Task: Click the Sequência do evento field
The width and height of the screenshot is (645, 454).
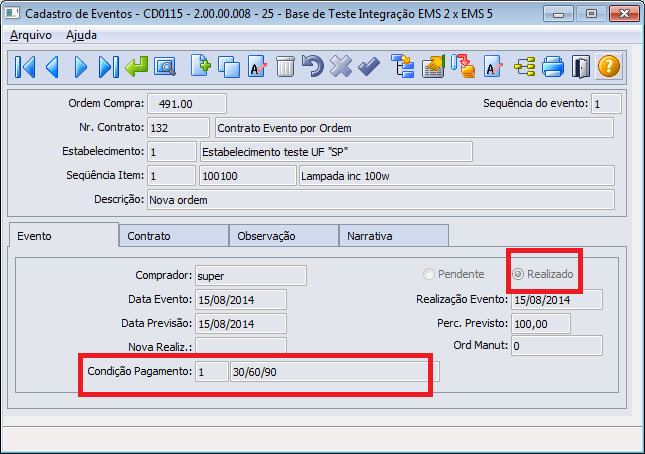Action: pyautogui.click(x=606, y=104)
